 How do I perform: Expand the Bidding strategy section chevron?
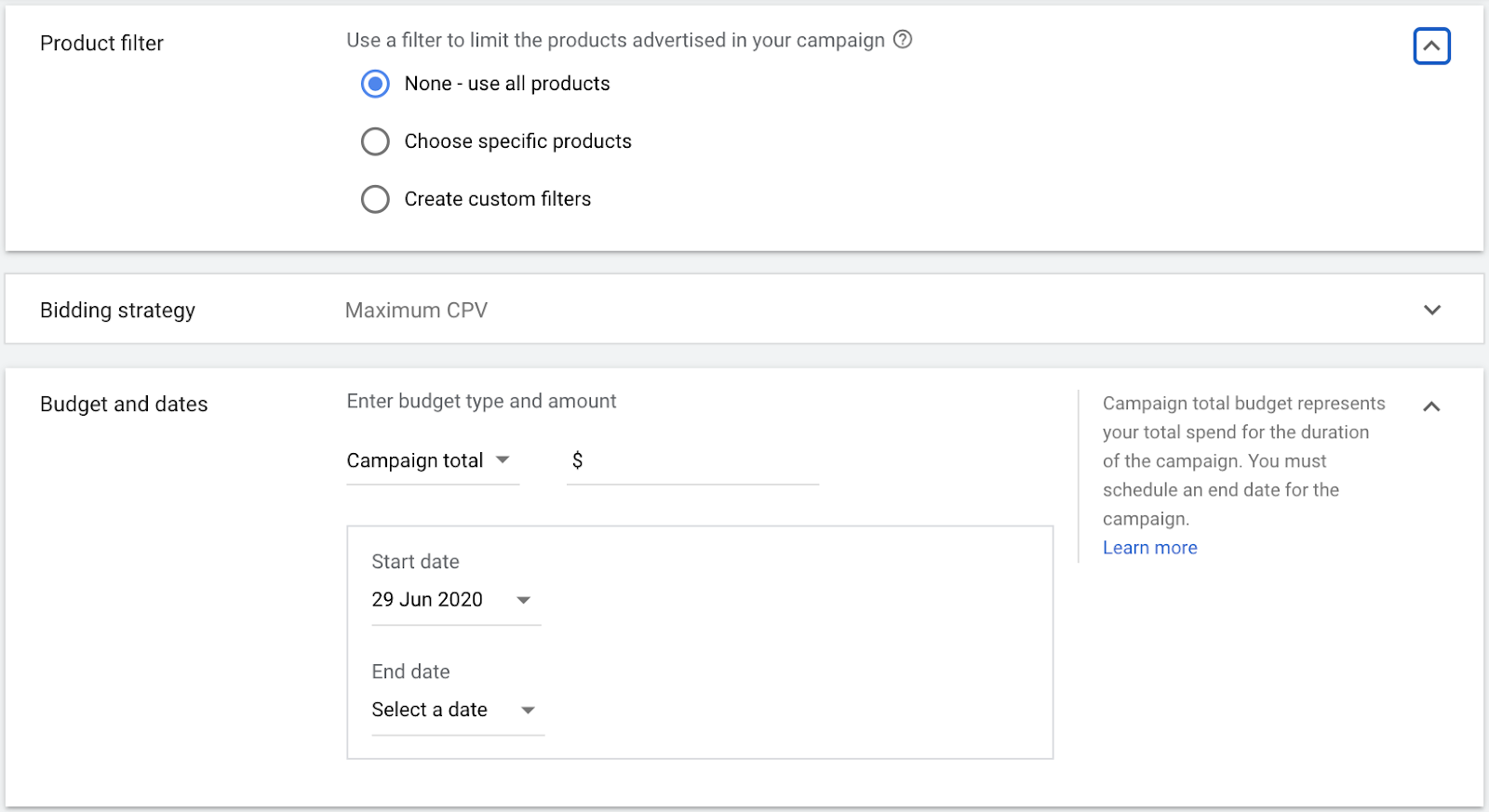pyautogui.click(x=1431, y=310)
